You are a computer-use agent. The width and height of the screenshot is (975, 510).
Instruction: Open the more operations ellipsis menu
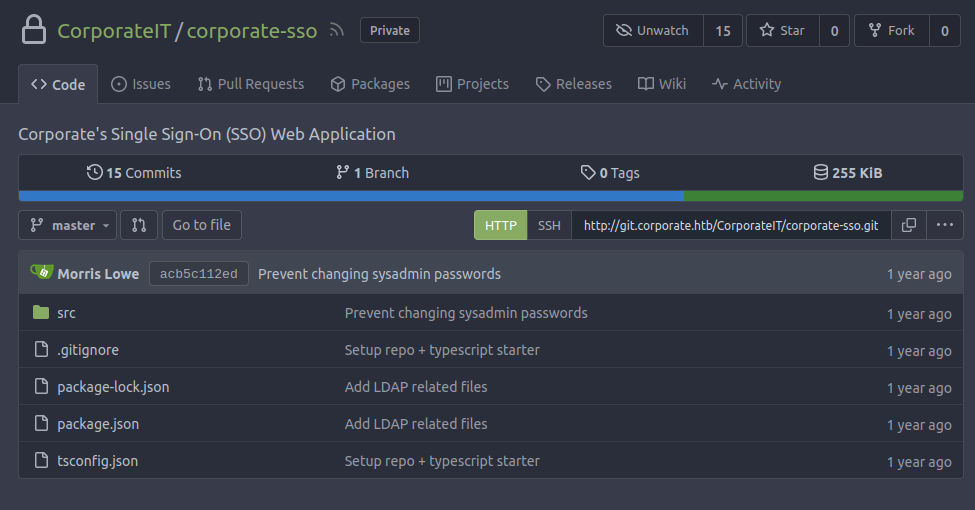[945, 225]
